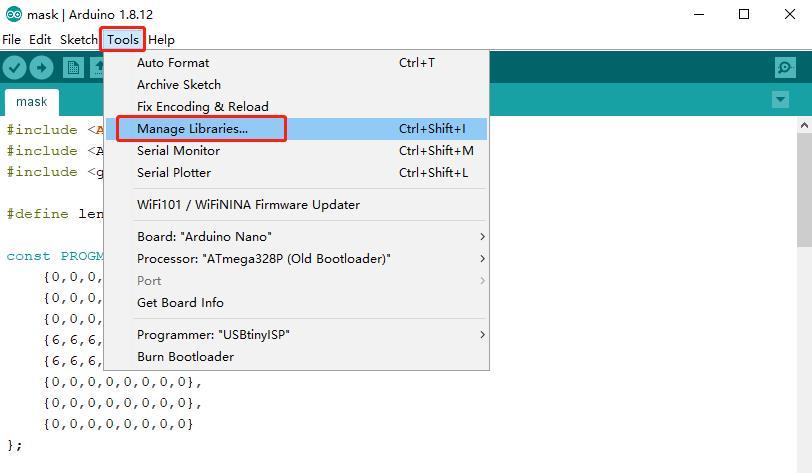812x473 pixels.
Task: Open Serial Plotter menu entry
Action: (296, 173)
